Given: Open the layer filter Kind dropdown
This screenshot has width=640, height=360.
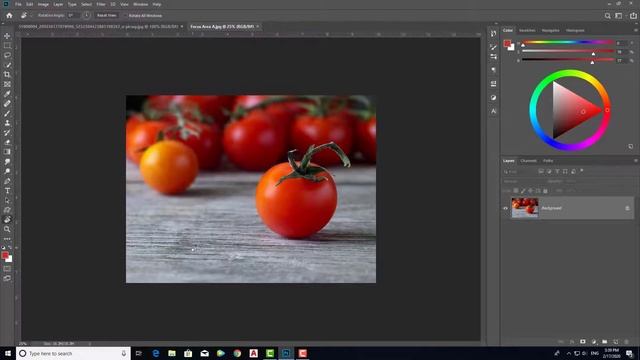Looking at the screenshot, I should click(x=519, y=172).
